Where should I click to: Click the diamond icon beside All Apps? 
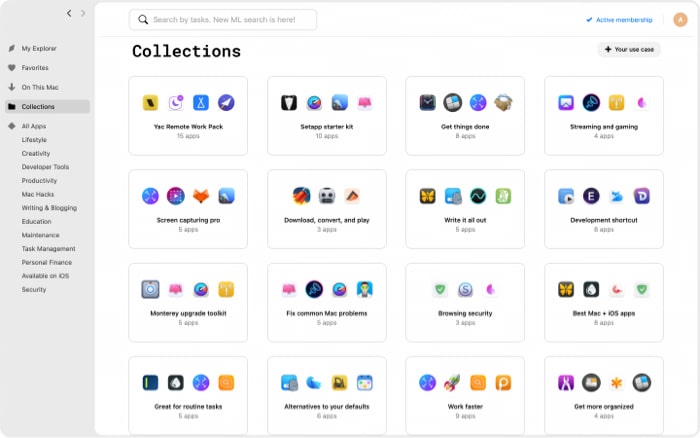point(12,126)
